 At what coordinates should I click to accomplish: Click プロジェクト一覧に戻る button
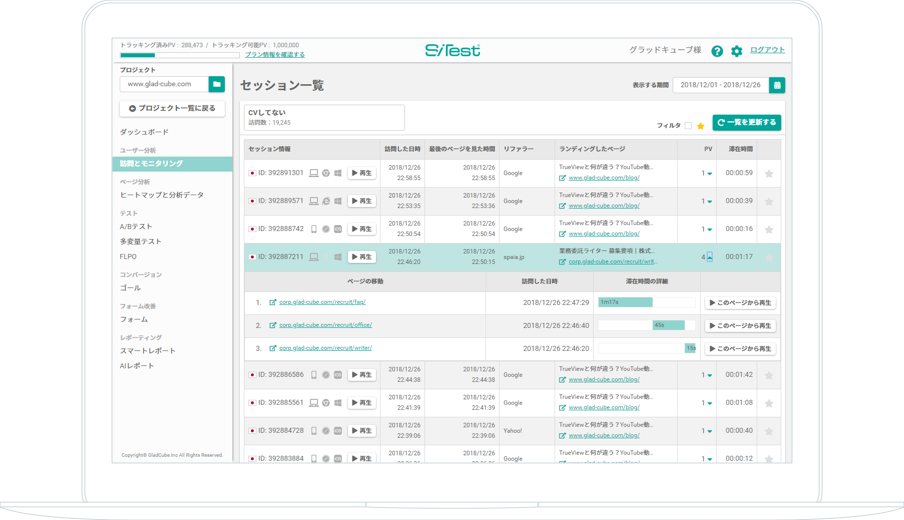coord(172,108)
